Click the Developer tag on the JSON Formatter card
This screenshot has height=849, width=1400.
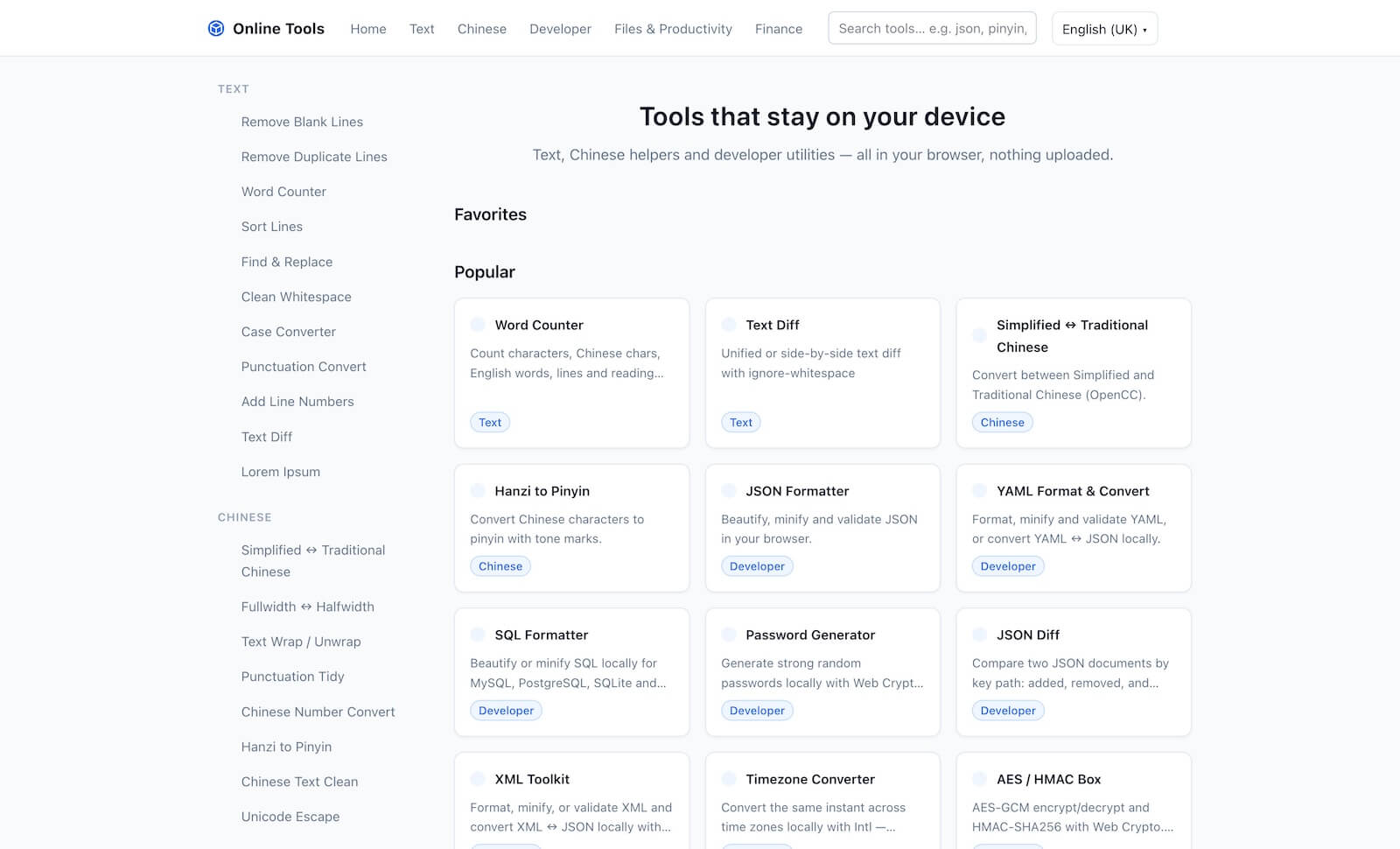coord(757,566)
